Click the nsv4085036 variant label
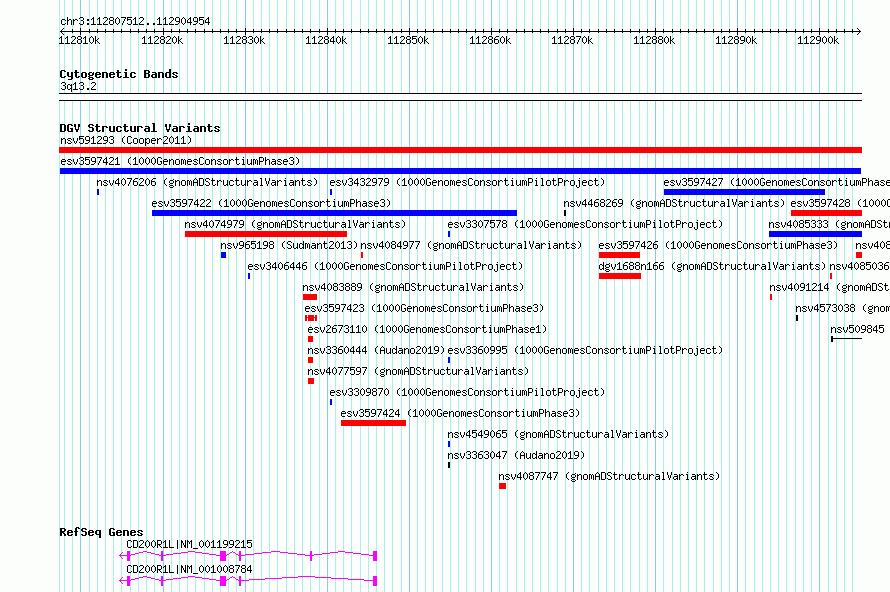This screenshot has width=890, height=592. pos(859,266)
